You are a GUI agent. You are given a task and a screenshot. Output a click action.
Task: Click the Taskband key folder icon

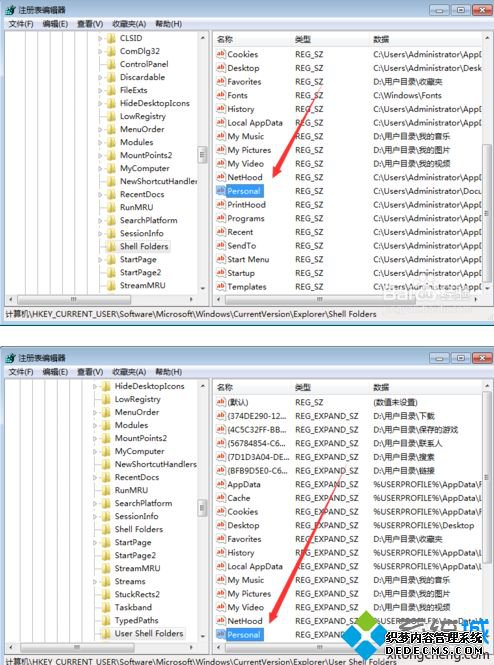pos(106,607)
